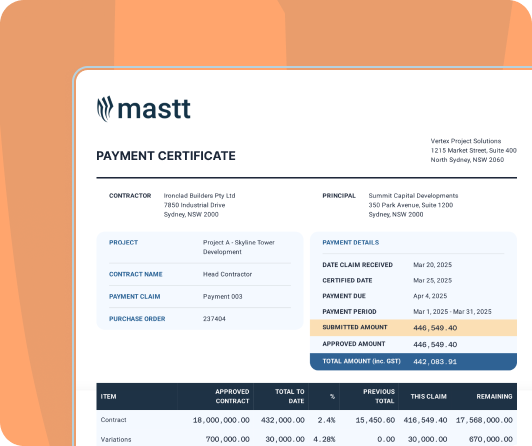Viewport: 532px width, 446px height.
Task: Select Contract this claim 416,549.40
Action: [425, 420]
